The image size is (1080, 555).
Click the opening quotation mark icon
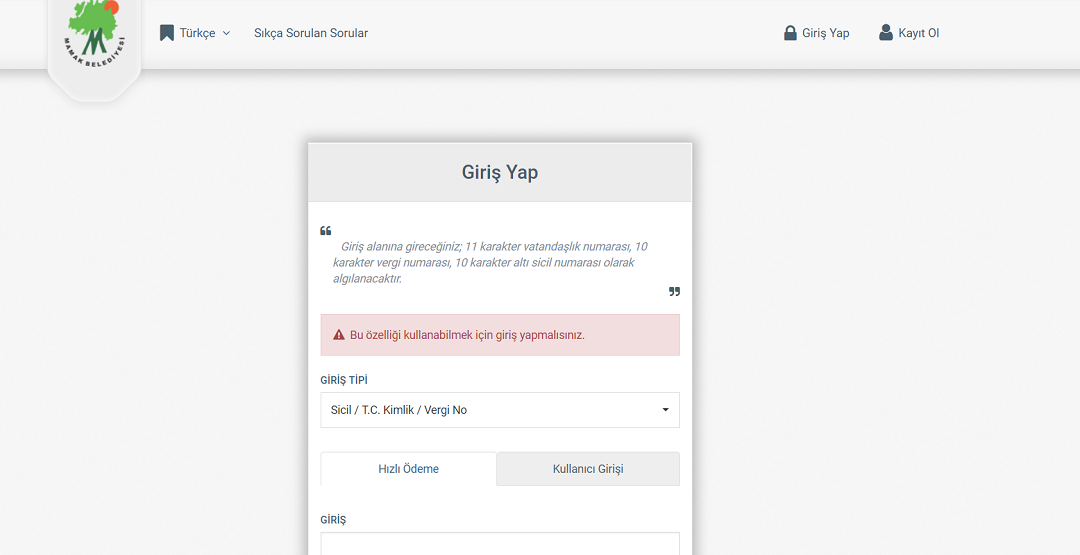(326, 231)
